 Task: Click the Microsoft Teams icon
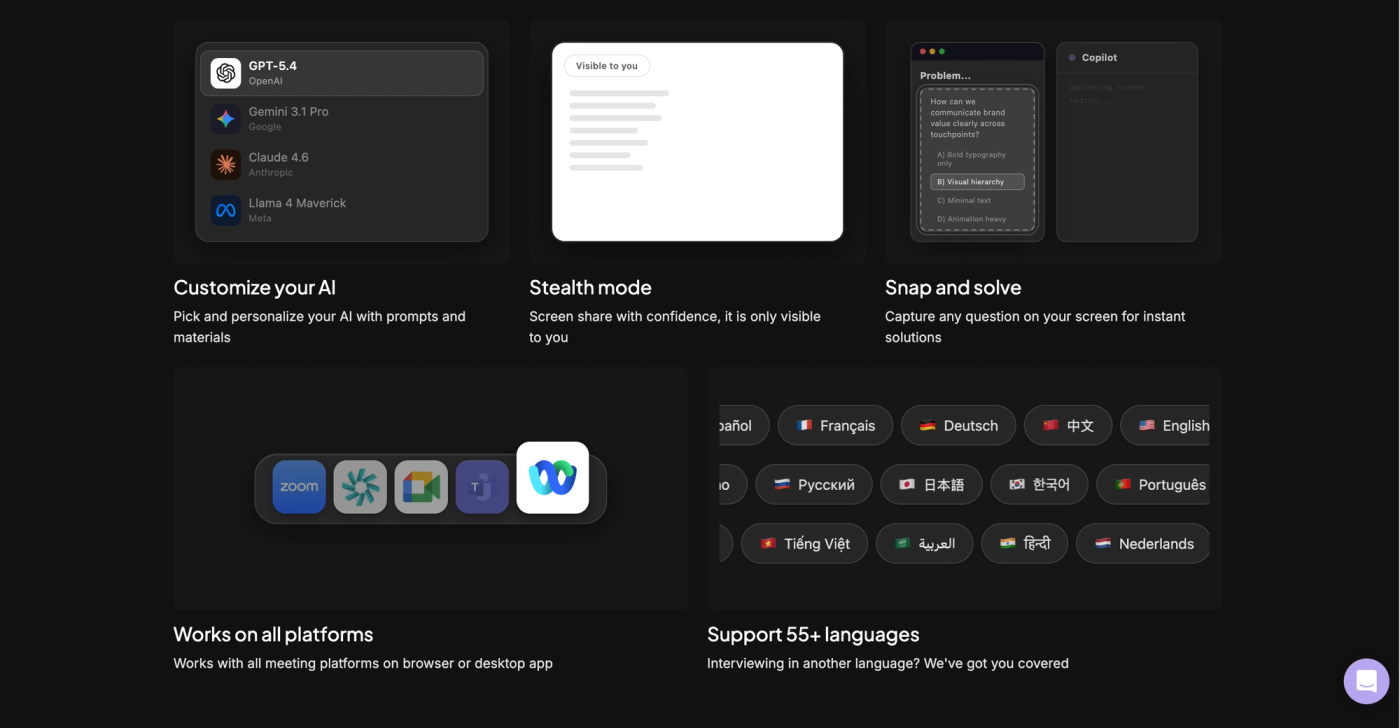tap(482, 487)
